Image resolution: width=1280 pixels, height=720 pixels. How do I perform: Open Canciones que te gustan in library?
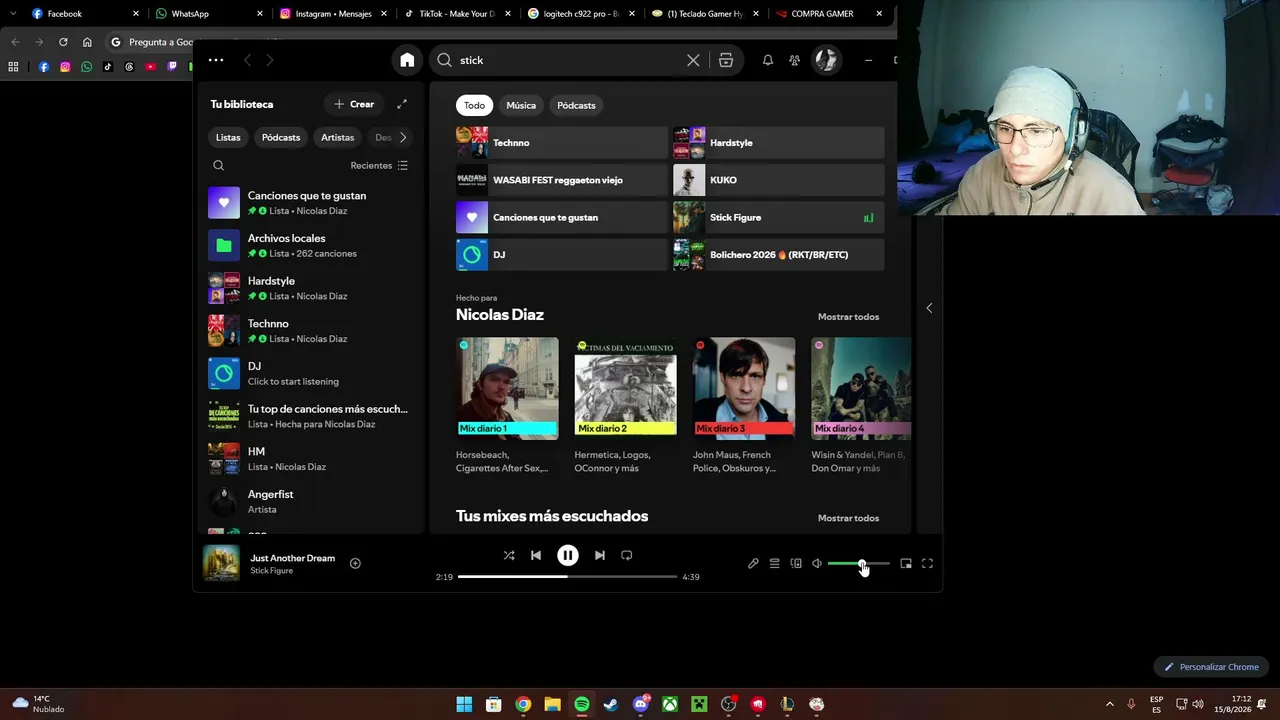(x=309, y=203)
